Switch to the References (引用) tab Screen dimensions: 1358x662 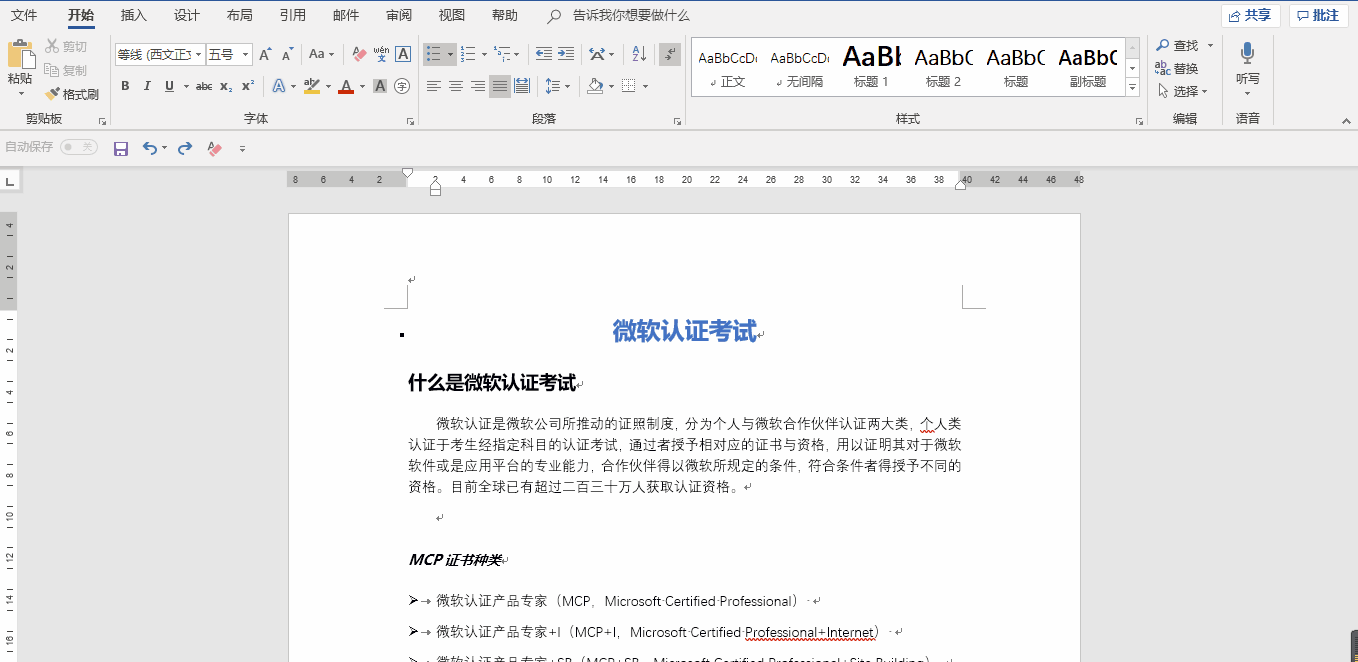coord(293,15)
